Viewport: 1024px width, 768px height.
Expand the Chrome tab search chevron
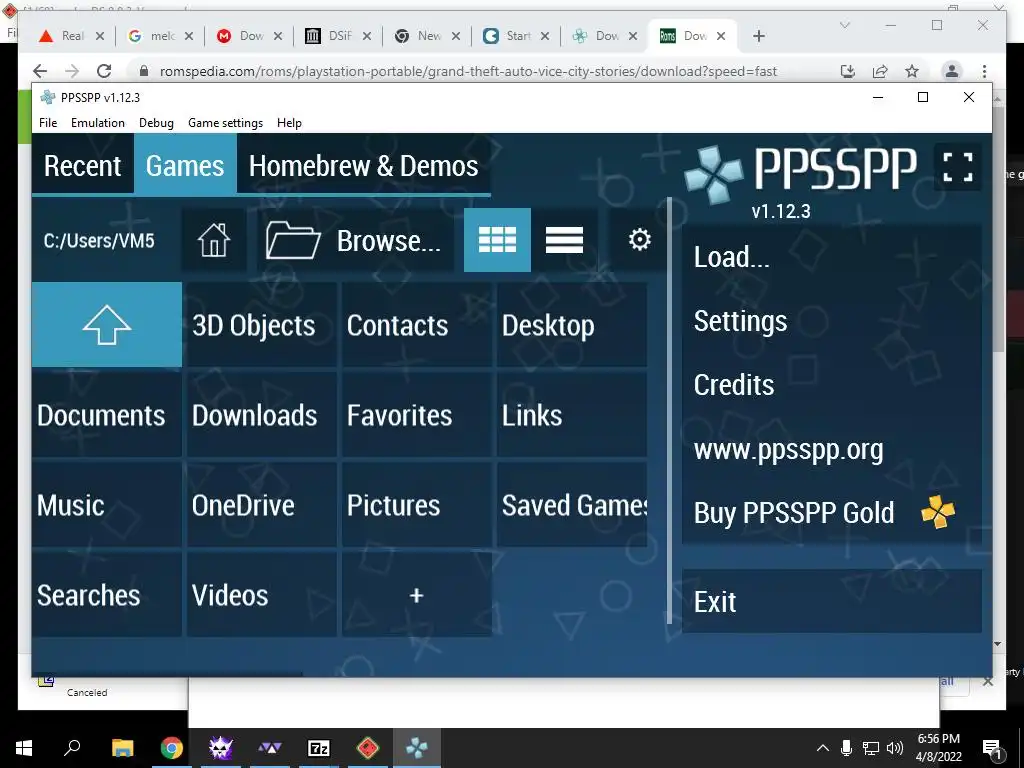point(844,25)
